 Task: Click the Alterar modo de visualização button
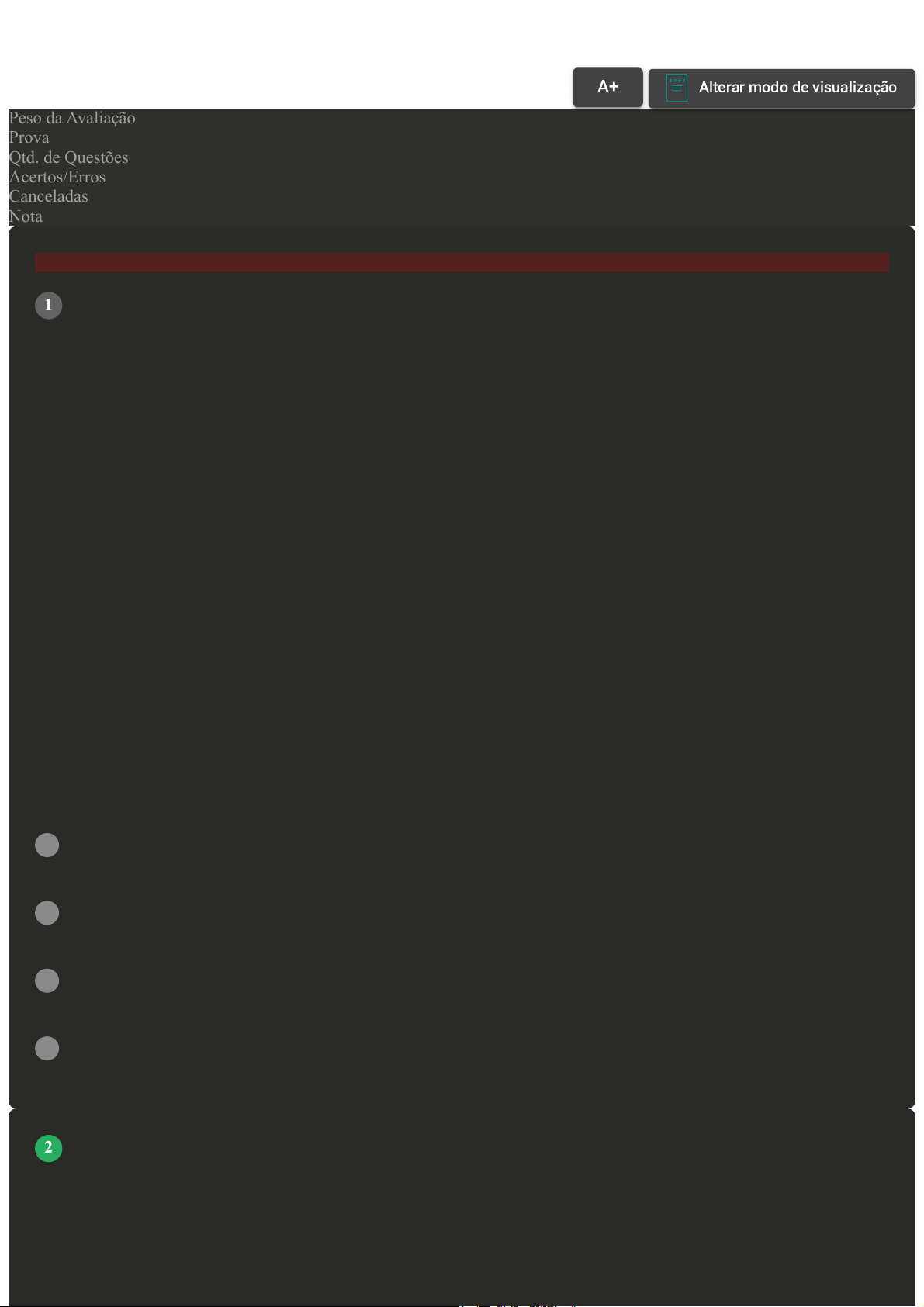tap(781, 88)
